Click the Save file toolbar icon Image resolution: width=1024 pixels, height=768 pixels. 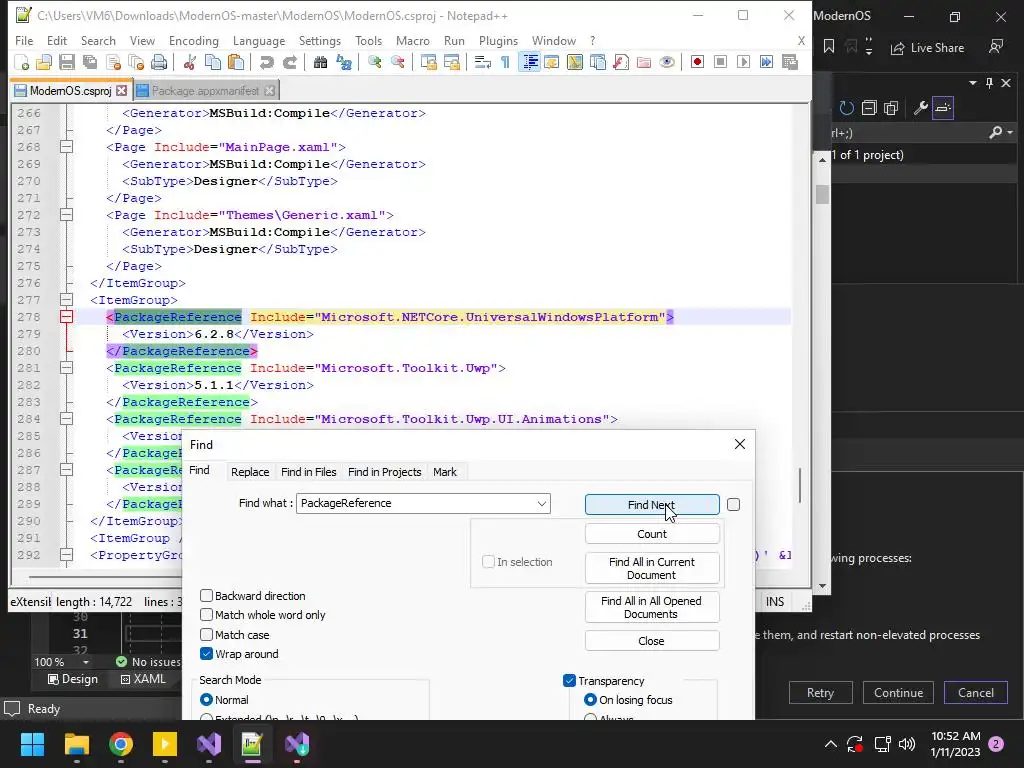coord(67,63)
